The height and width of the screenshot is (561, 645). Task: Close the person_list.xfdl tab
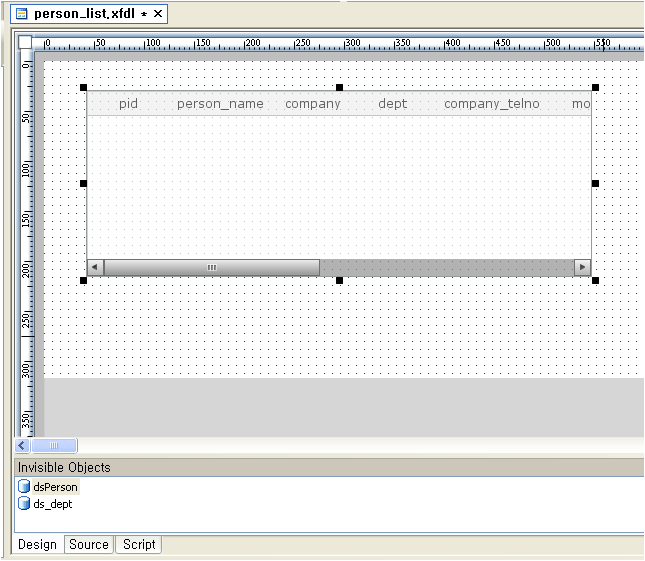point(157,14)
